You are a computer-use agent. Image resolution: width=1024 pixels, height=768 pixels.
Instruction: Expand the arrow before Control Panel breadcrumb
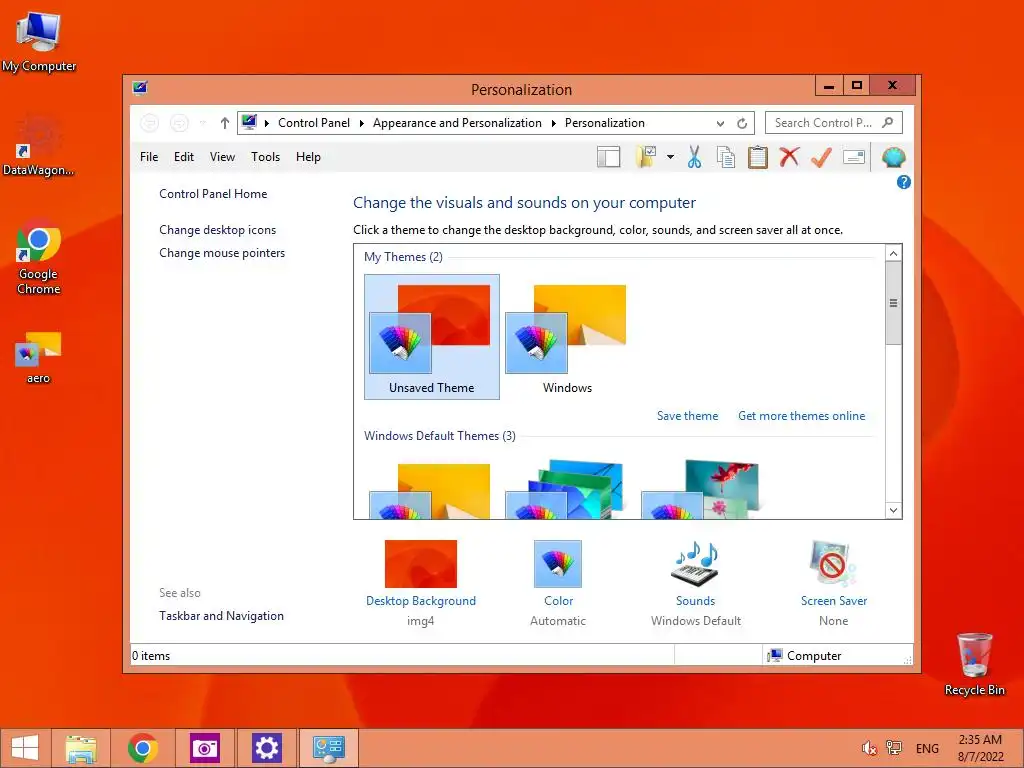pos(266,123)
